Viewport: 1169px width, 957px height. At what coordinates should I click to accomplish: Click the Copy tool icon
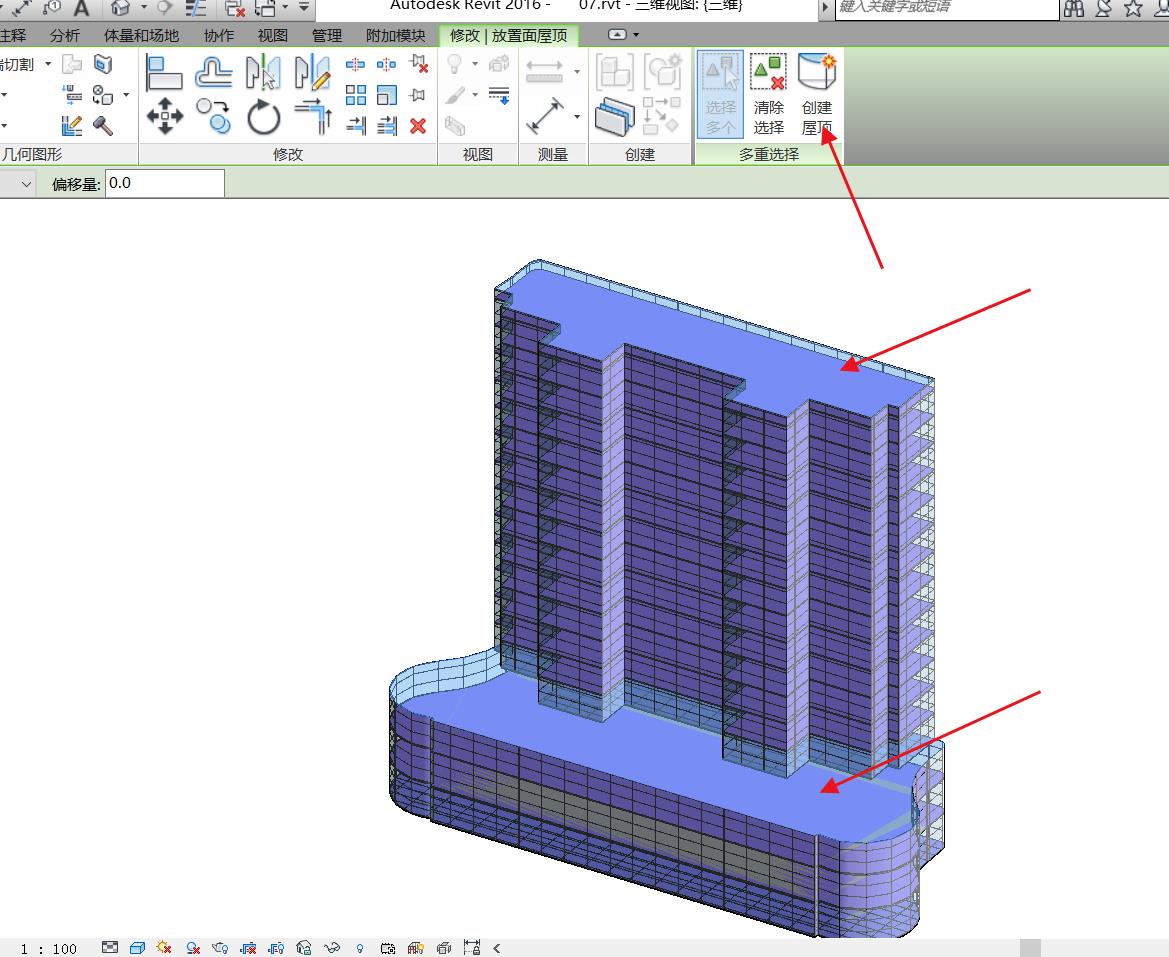pos(213,118)
